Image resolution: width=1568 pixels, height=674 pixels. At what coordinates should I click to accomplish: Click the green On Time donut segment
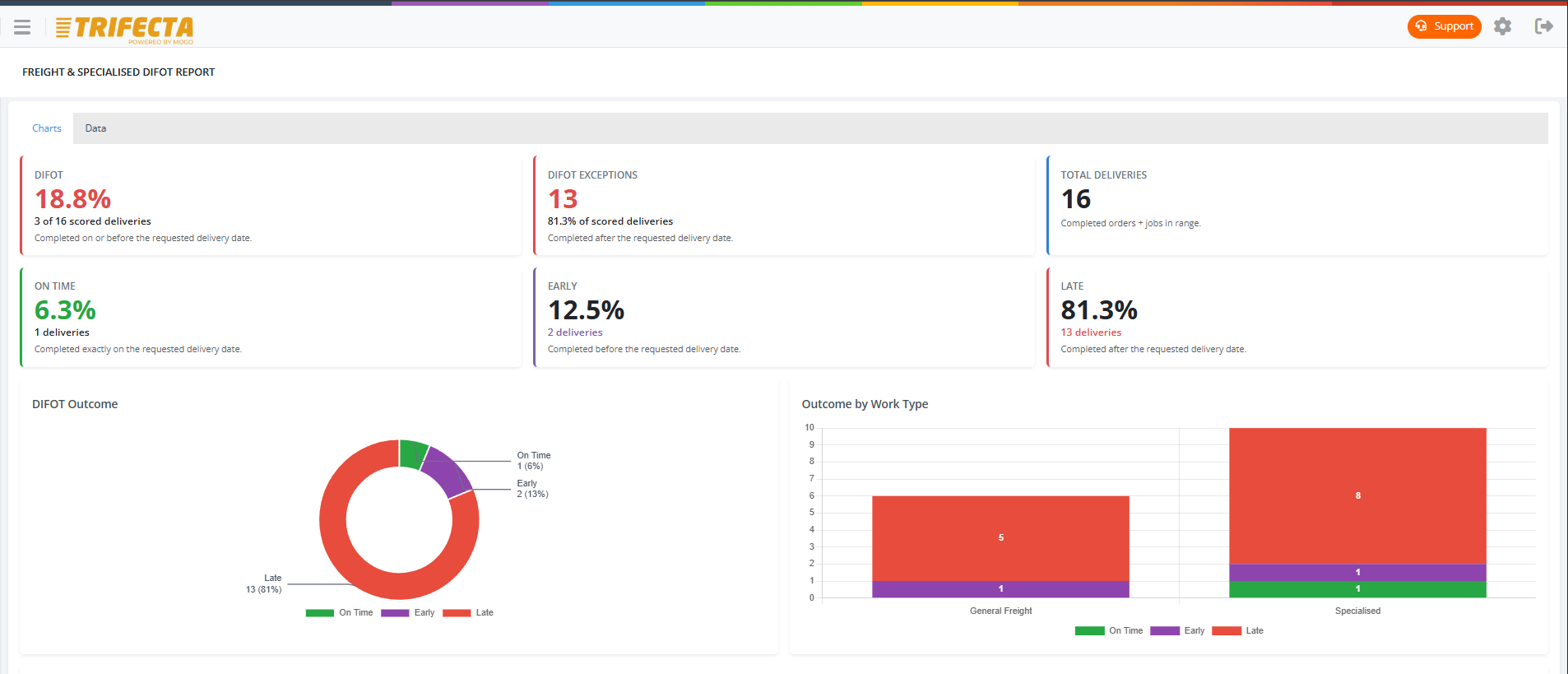(x=412, y=453)
